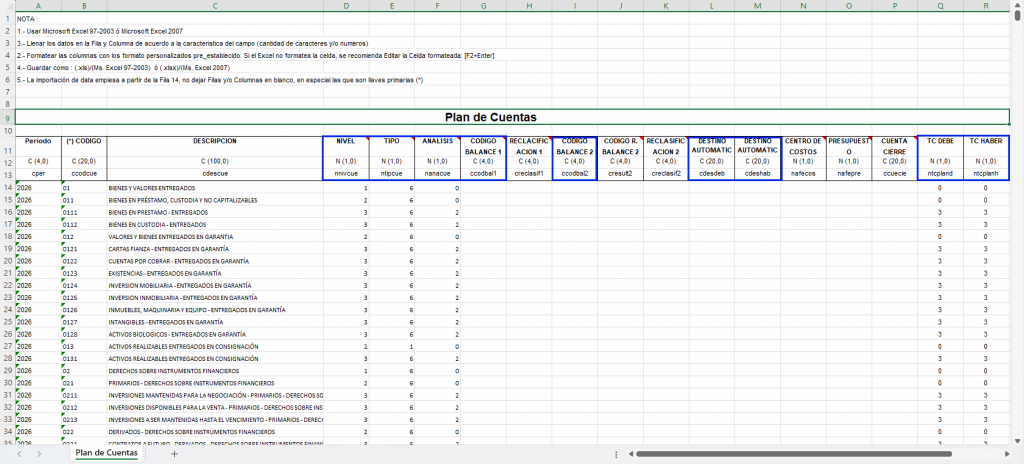Click the 'CODIGO R. BALANCE 2' header cell
Viewport: 1024px width, 464px height.
click(620, 146)
